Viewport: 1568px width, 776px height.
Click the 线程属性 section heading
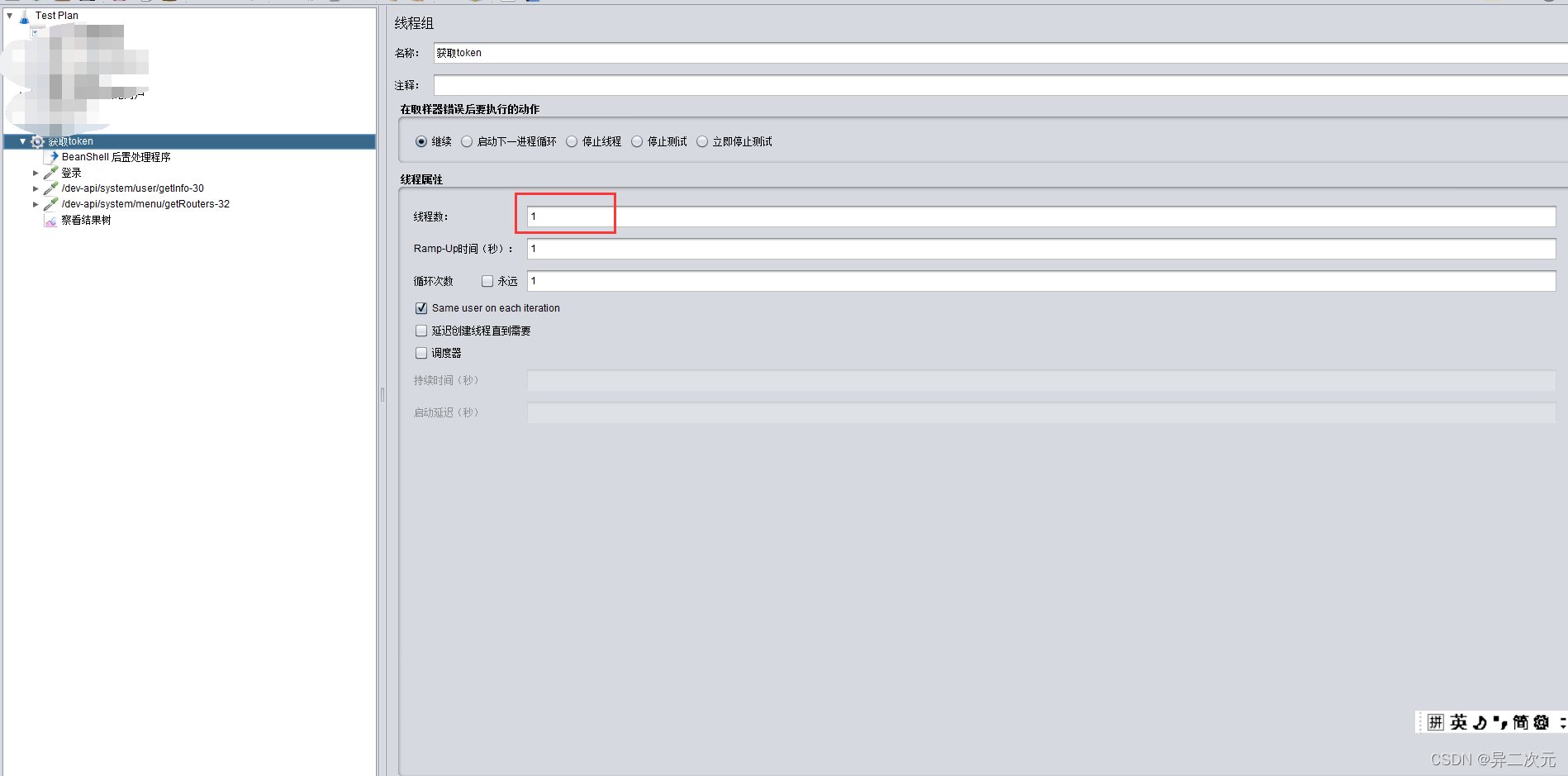[421, 179]
